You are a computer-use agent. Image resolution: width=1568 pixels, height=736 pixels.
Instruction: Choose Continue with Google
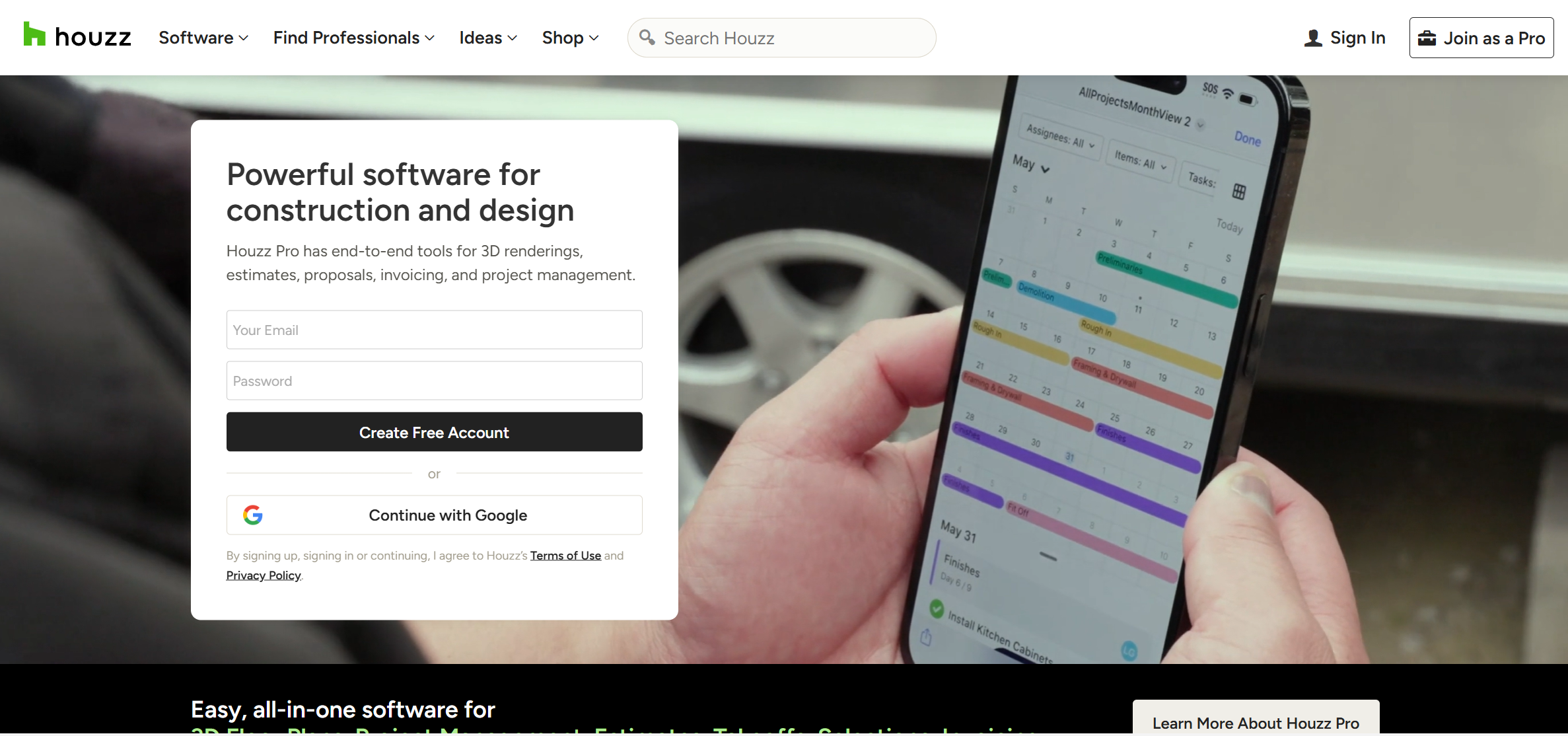434,515
